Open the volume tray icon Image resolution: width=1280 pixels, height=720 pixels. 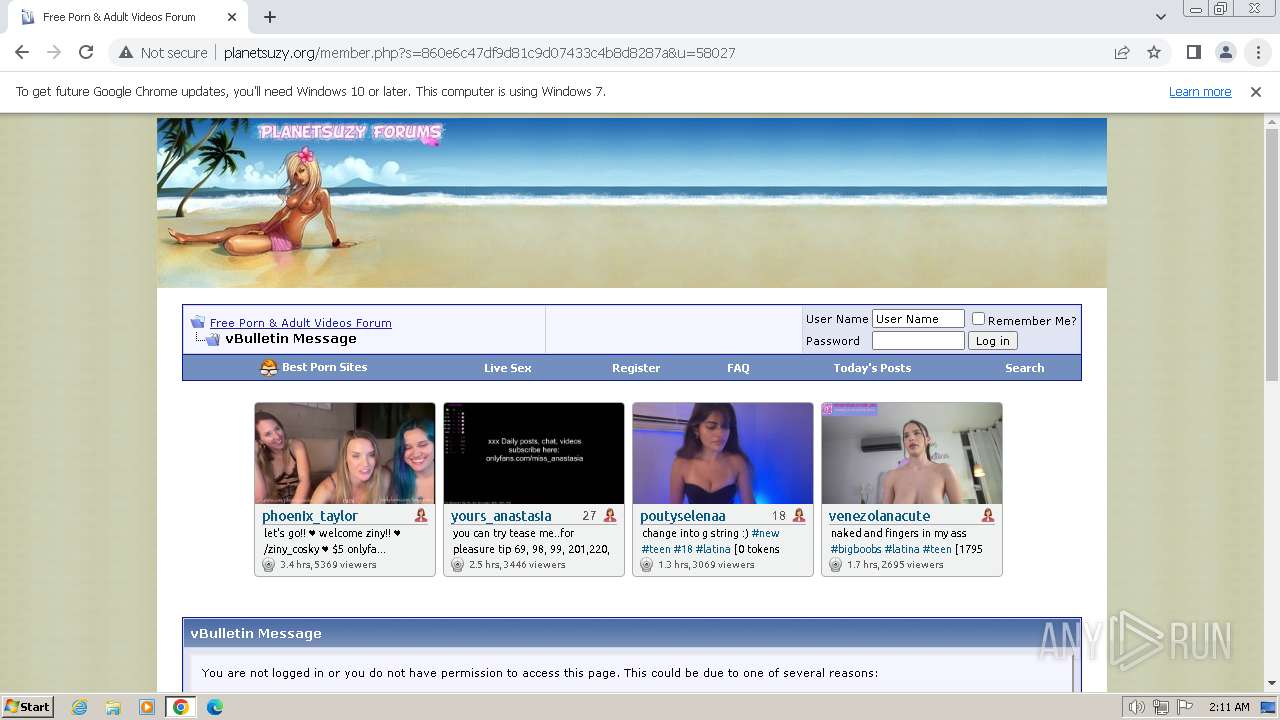coord(1137,707)
